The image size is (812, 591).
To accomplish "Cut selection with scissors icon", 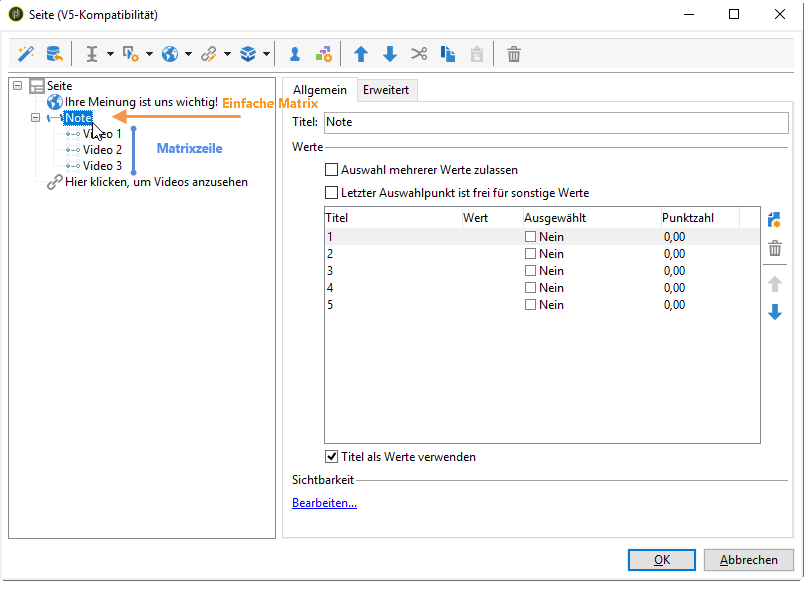I will pos(419,54).
